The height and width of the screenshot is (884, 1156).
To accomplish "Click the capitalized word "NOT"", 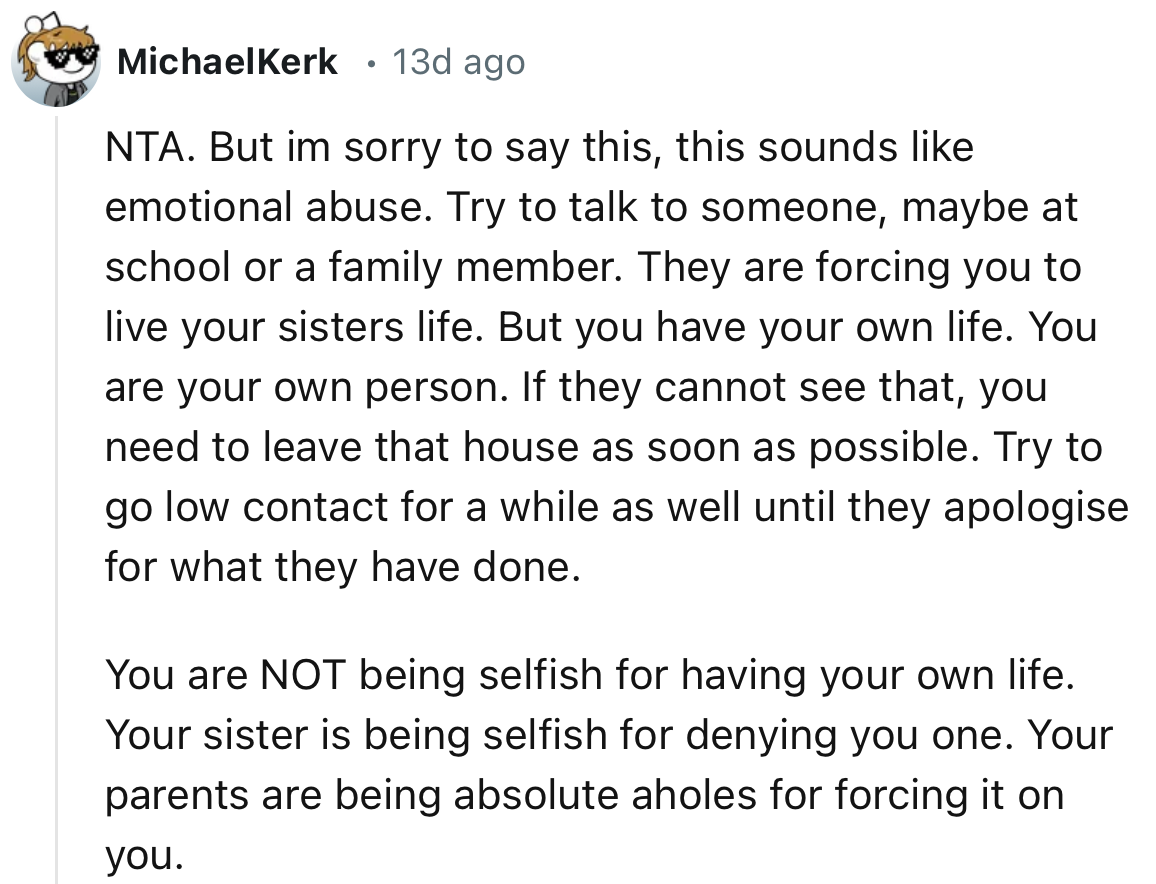I will coord(303,677).
